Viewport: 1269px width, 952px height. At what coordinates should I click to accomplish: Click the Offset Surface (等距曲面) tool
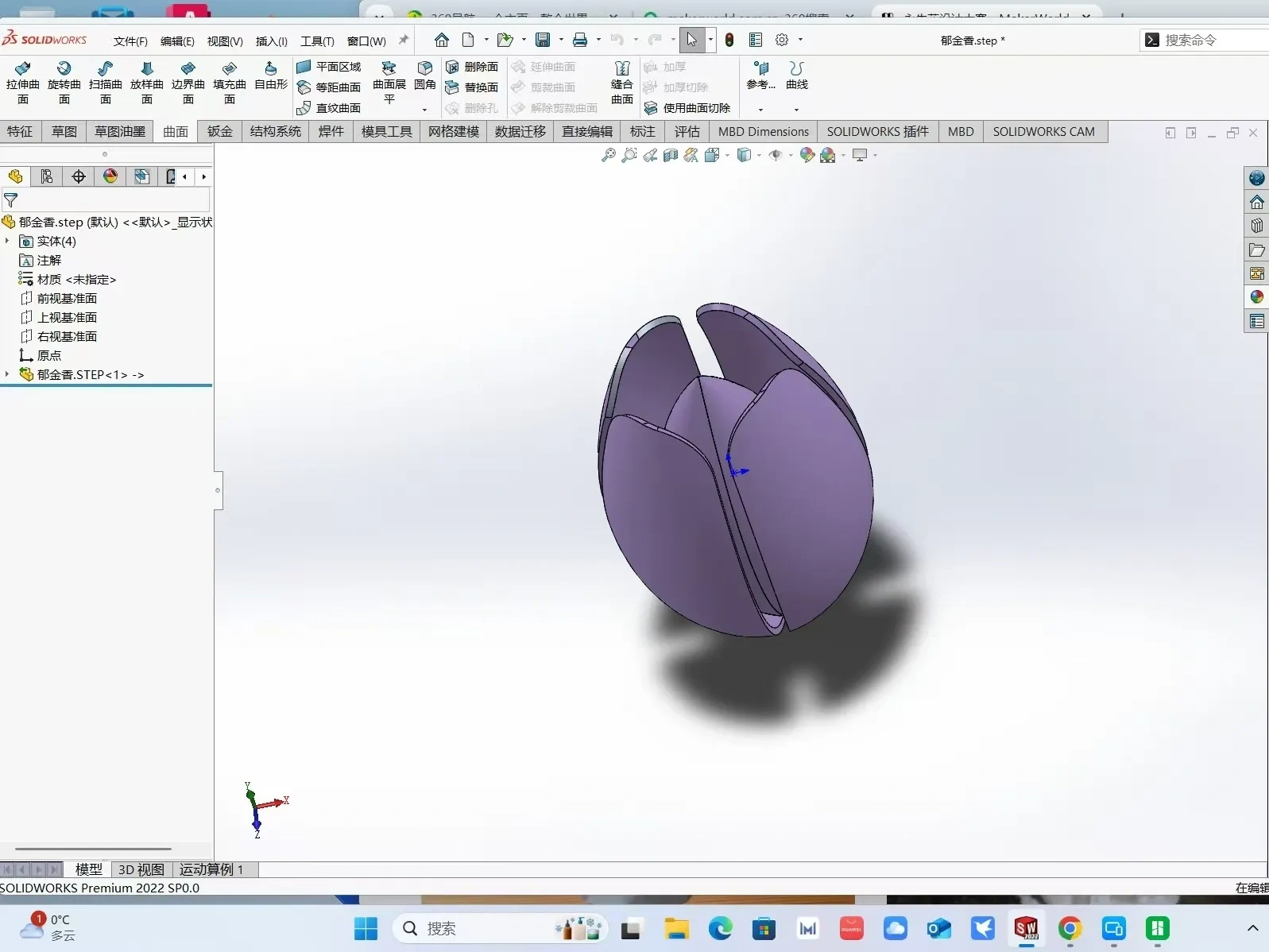pyautogui.click(x=329, y=87)
